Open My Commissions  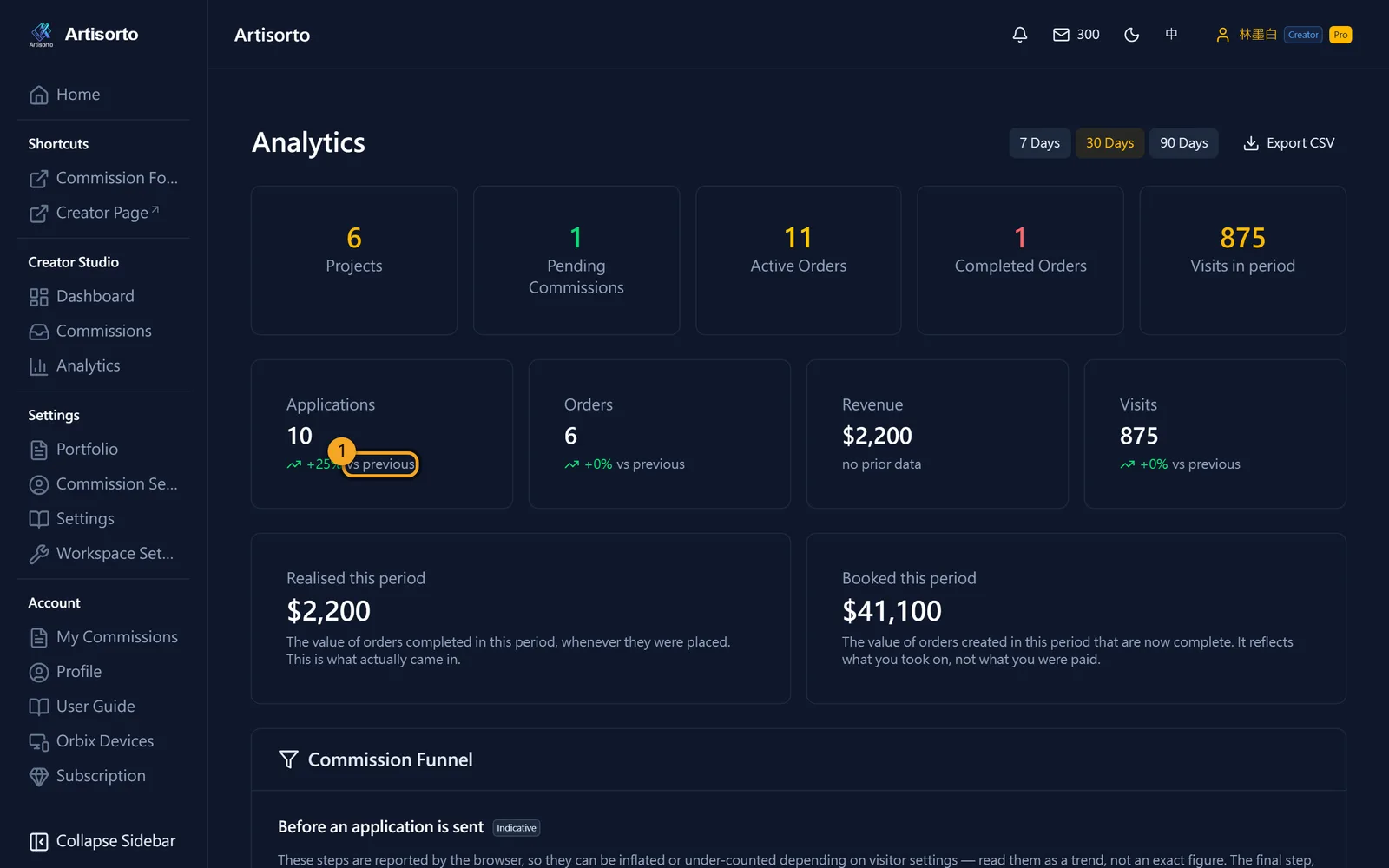(x=103, y=636)
